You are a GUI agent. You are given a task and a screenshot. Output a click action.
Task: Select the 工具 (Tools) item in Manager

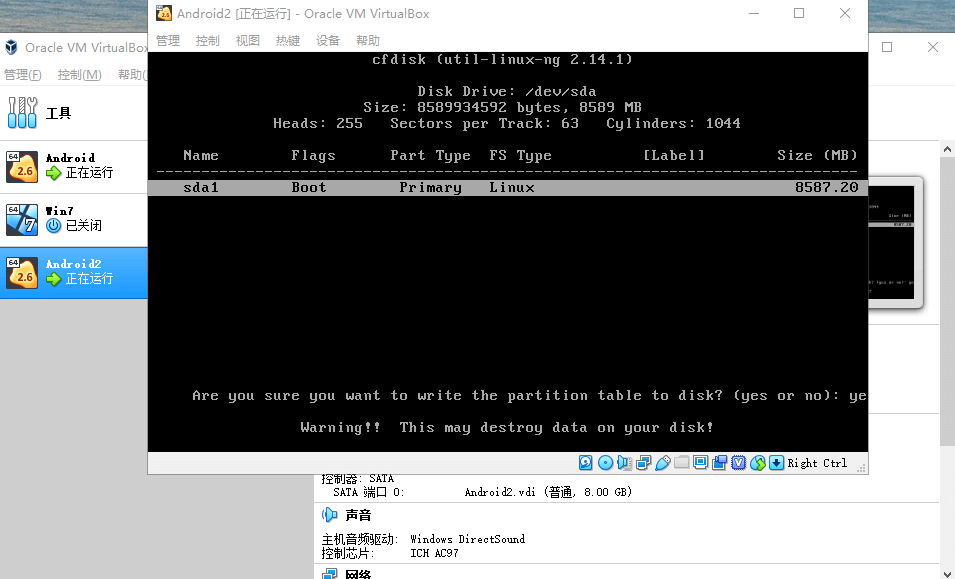coord(58,113)
